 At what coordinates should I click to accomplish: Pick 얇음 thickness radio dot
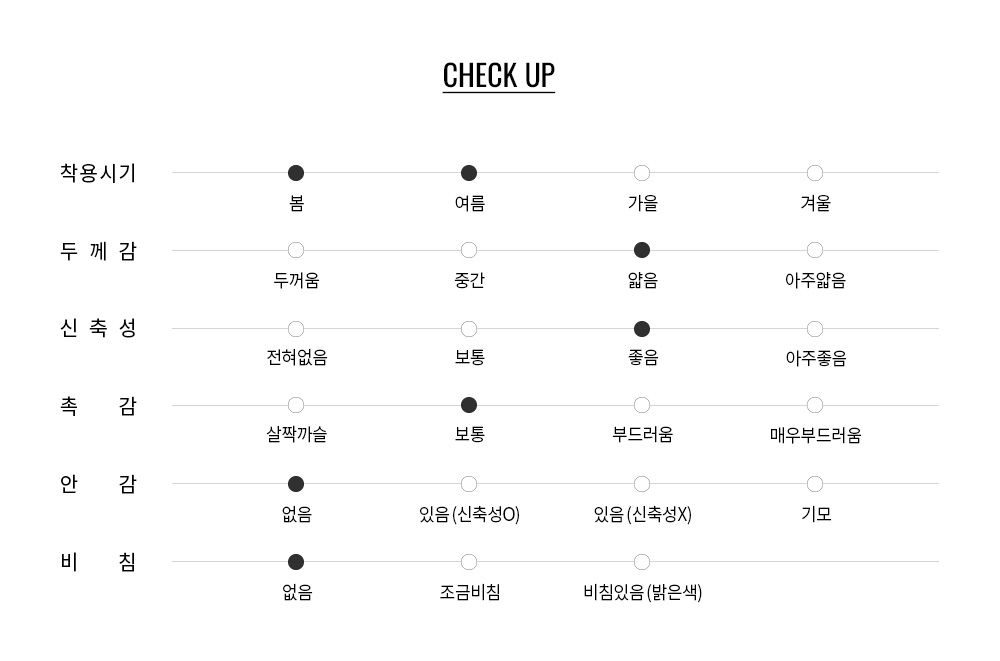coord(642,250)
